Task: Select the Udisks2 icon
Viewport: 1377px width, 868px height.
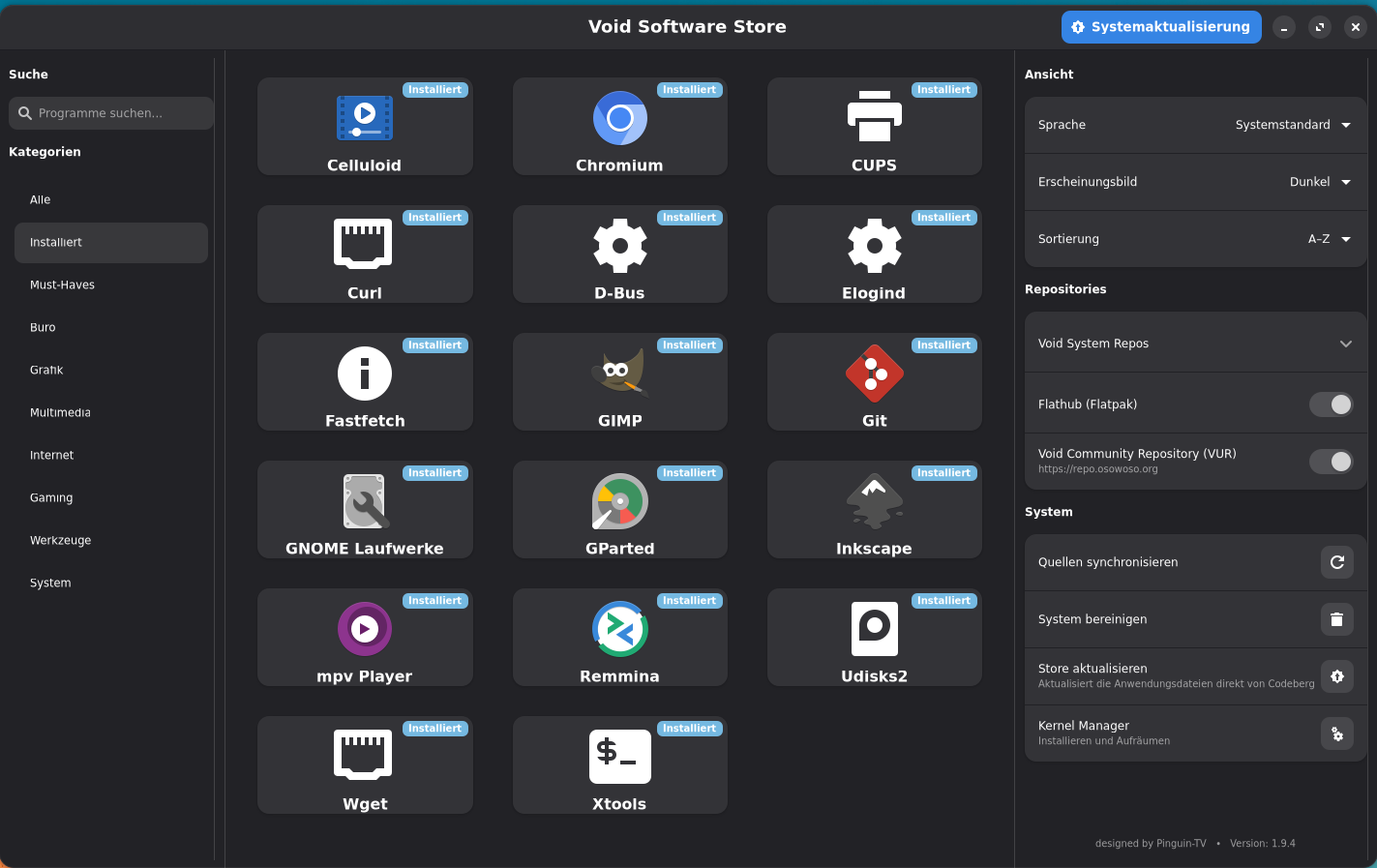Action: [x=874, y=629]
